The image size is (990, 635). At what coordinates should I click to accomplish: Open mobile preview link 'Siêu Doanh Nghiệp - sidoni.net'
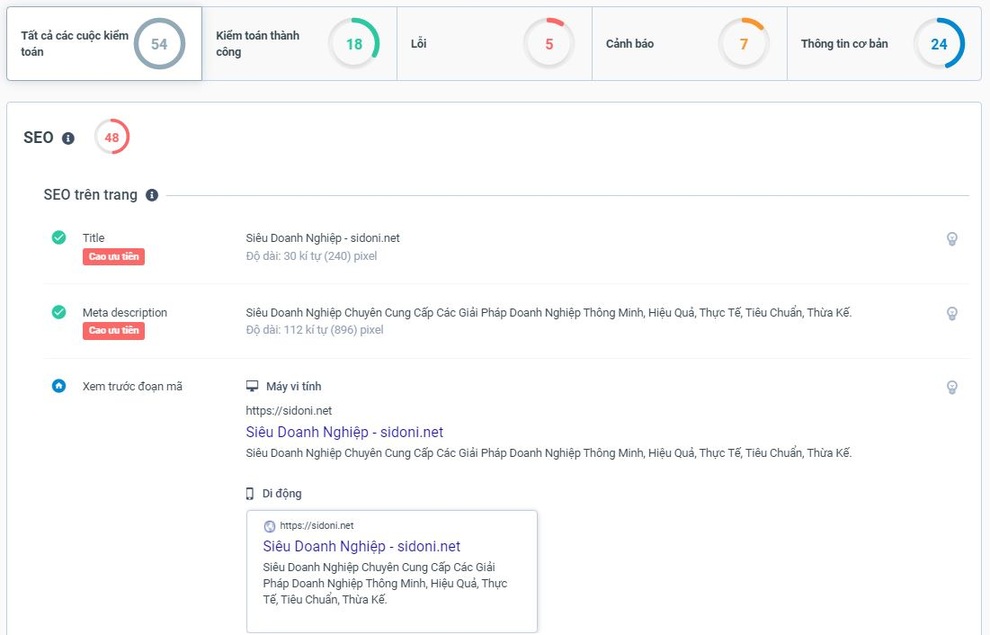(361, 546)
